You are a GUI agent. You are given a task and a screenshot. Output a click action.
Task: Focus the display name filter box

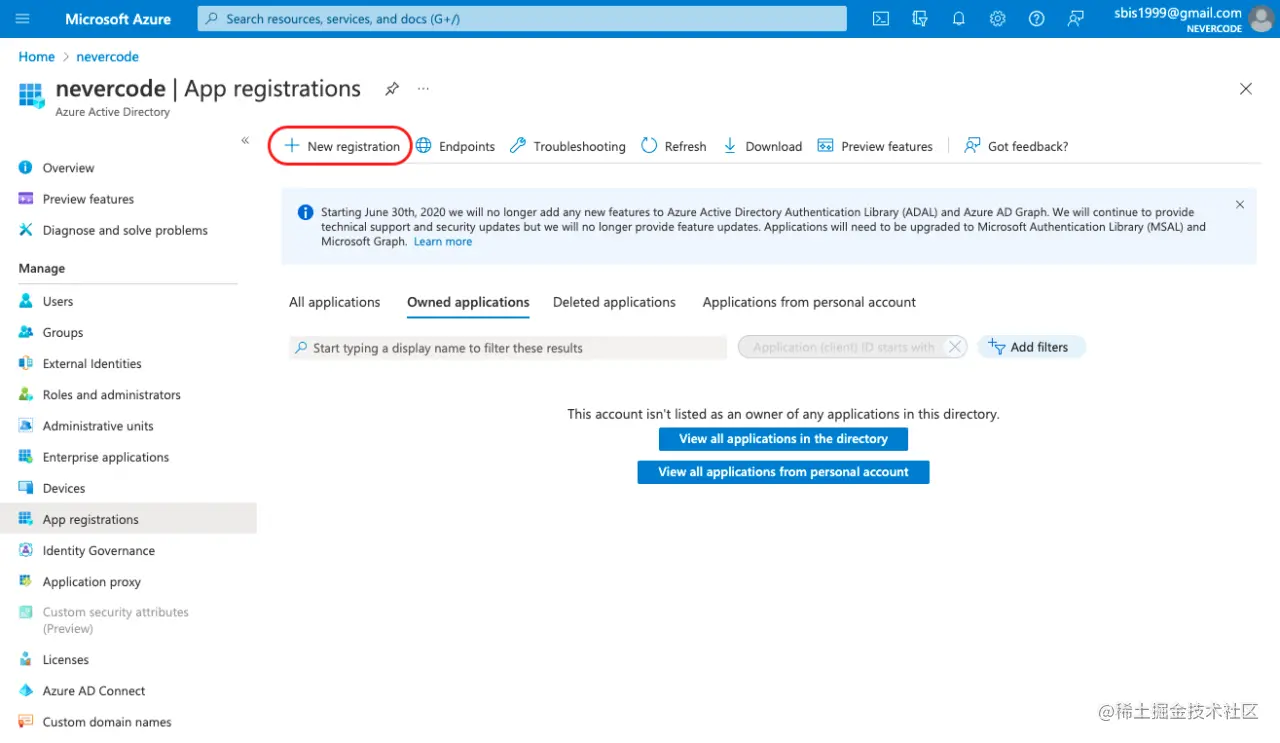tap(508, 348)
